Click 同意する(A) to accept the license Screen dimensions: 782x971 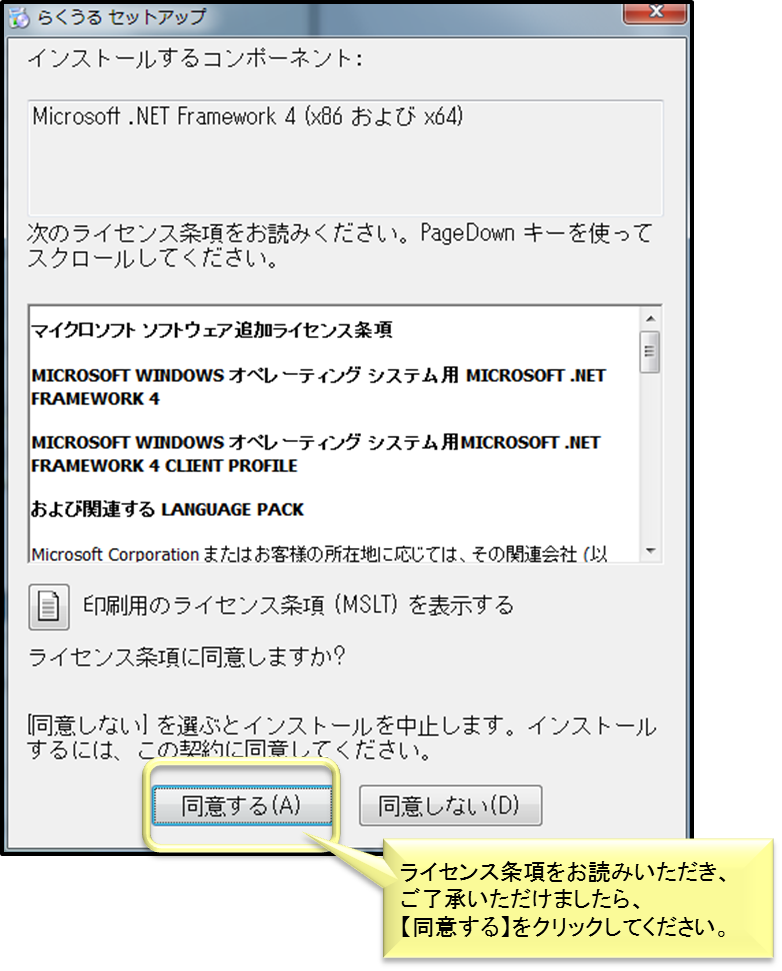pos(242,805)
